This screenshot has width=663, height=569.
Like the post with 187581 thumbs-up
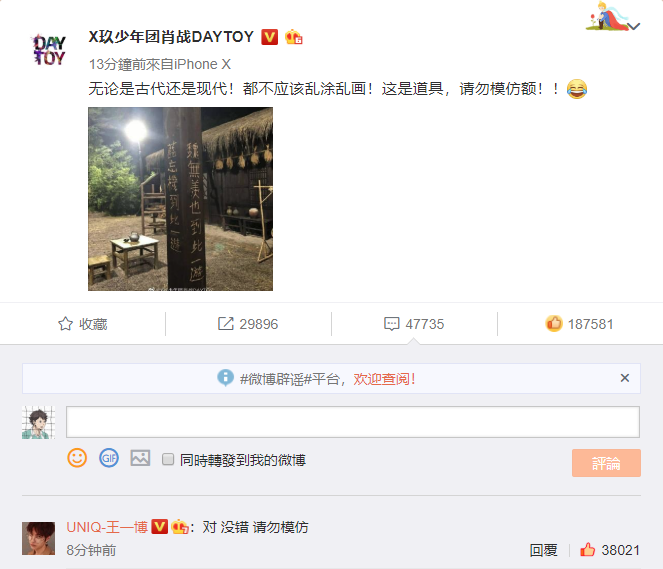point(553,324)
